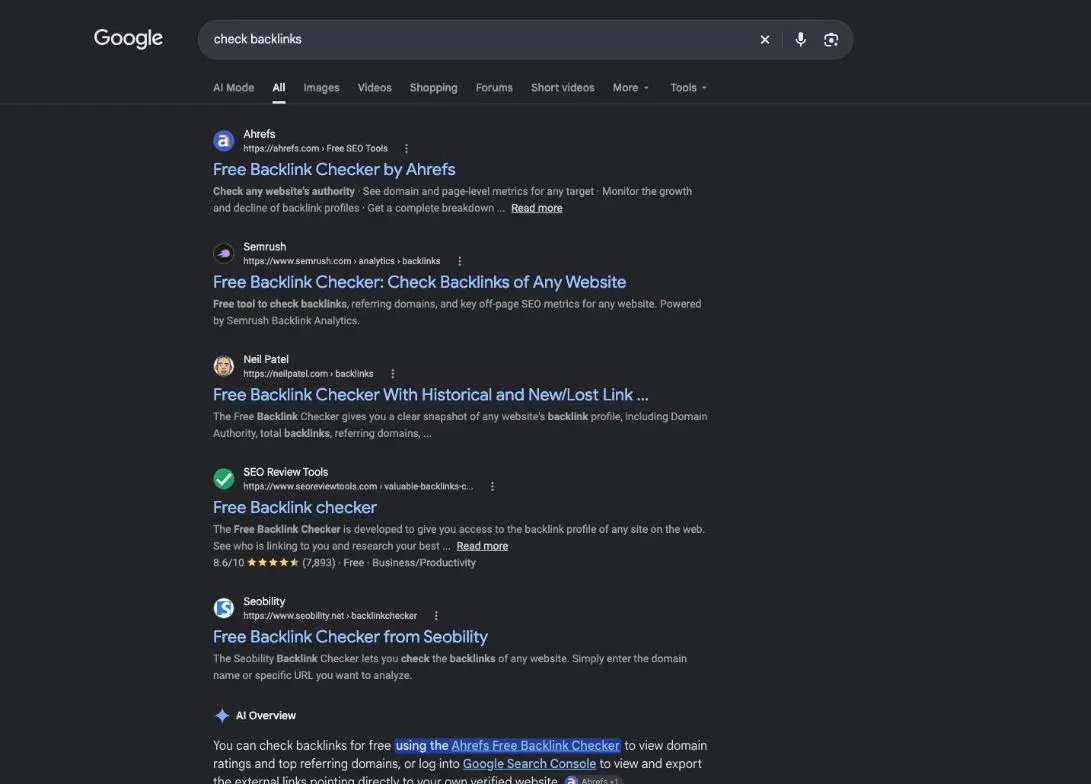Click the ahrefs.com URL breadcrumb
Image resolution: width=1091 pixels, height=784 pixels.
point(315,149)
